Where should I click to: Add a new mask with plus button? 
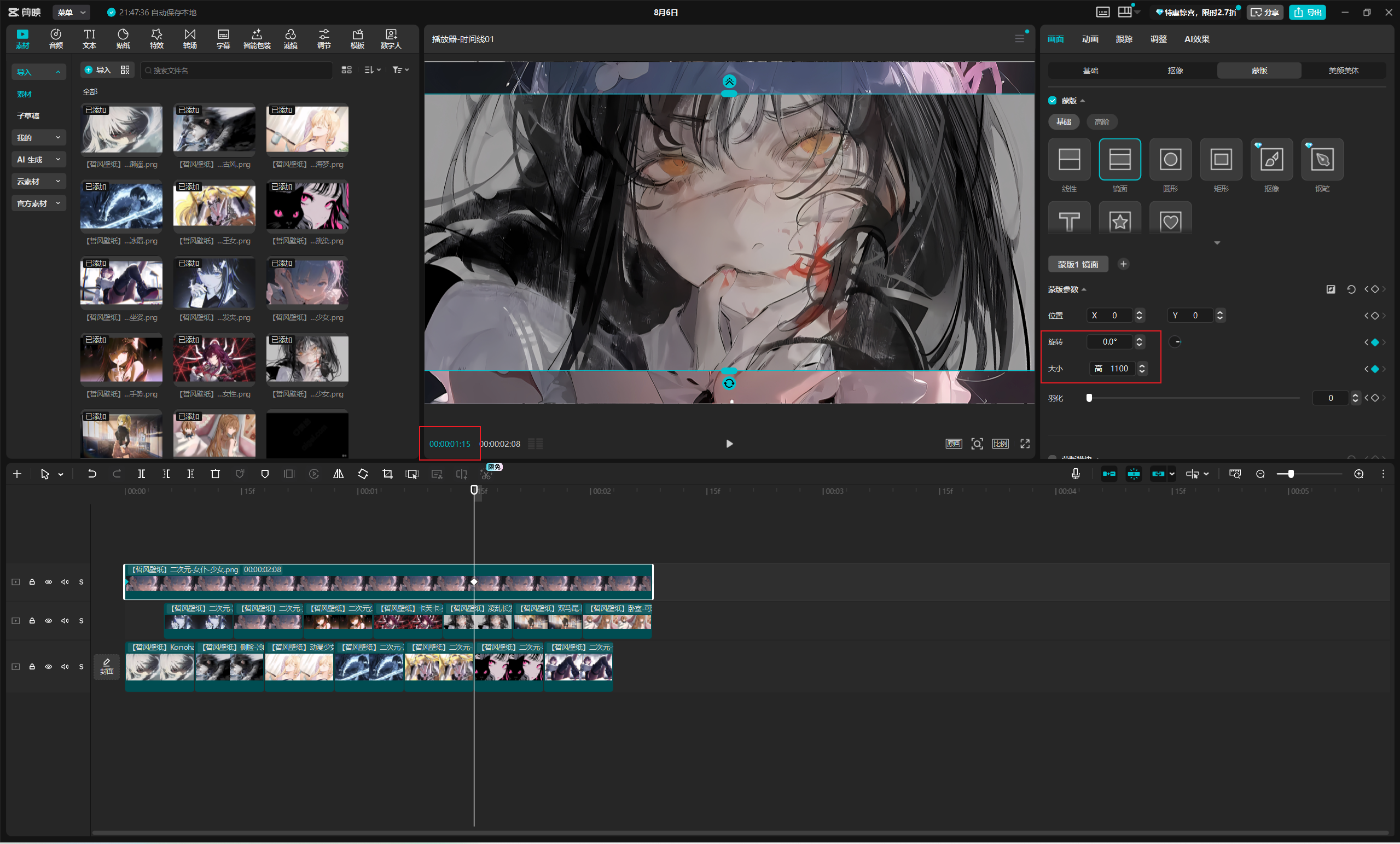pos(1123,264)
